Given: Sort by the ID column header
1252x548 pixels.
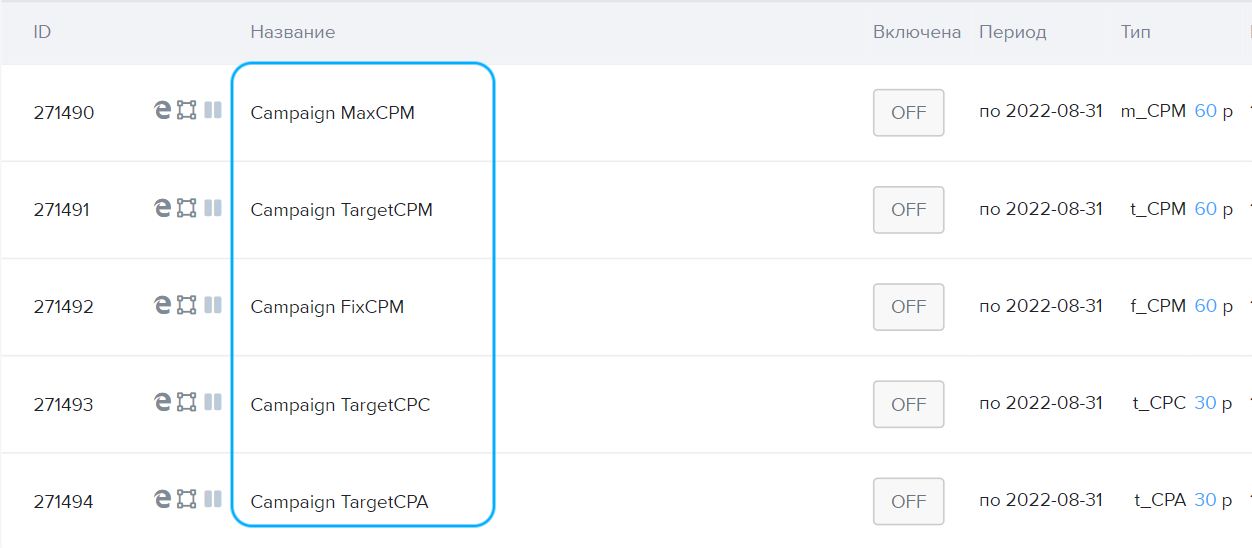Looking at the screenshot, I should pyautogui.click(x=42, y=32).
